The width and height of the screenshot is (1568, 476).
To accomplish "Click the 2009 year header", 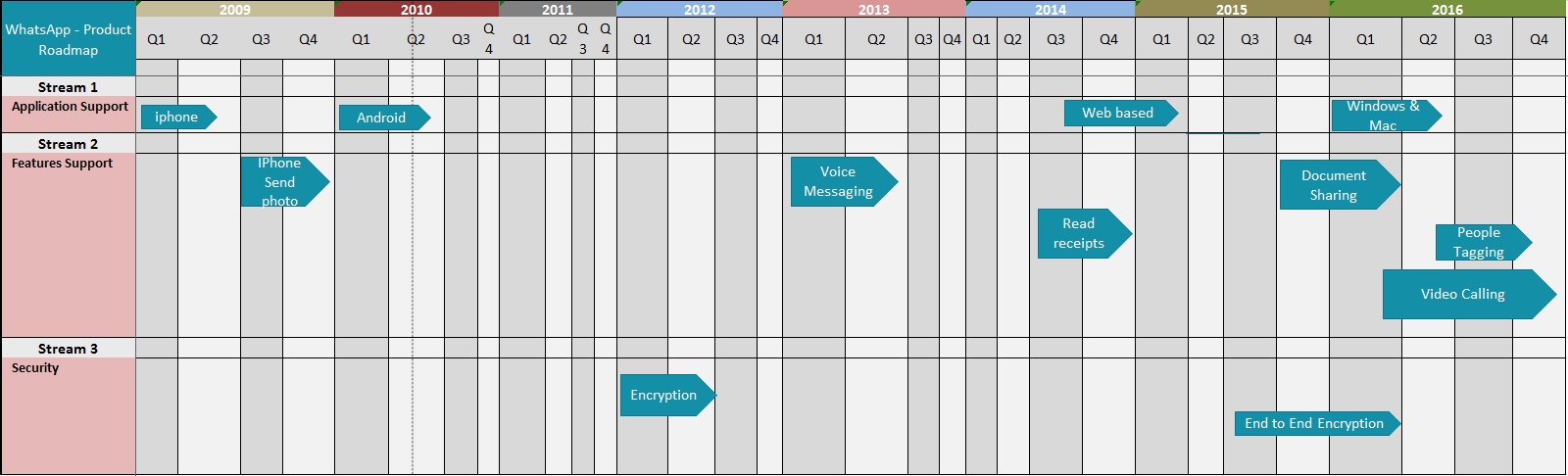I will (235, 10).
